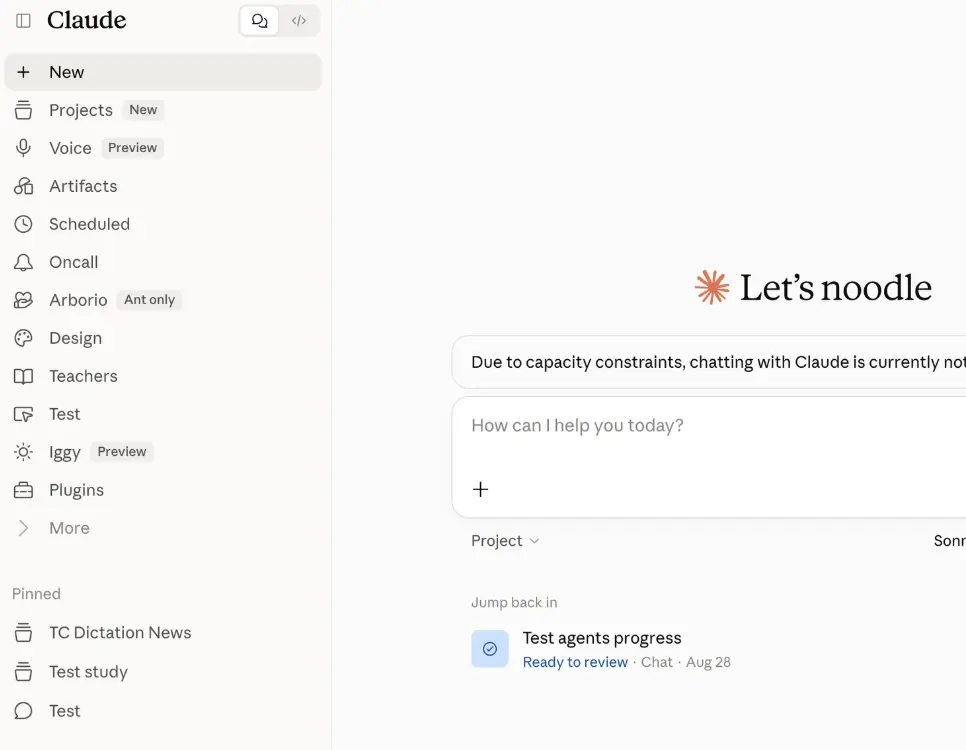Image resolution: width=966 pixels, height=750 pixels.
Task: Select Plugins in the sidebar
Action: click(x=163, y=491)
